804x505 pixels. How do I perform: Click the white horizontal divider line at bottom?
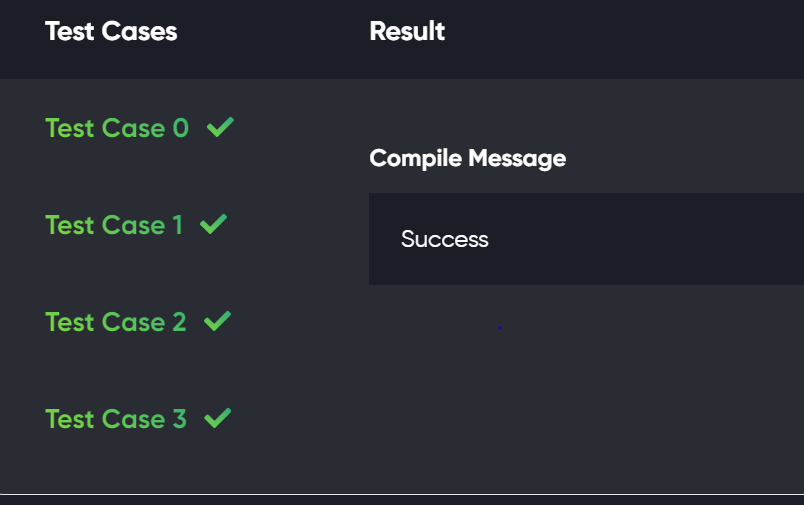click(x=402, y=494)
